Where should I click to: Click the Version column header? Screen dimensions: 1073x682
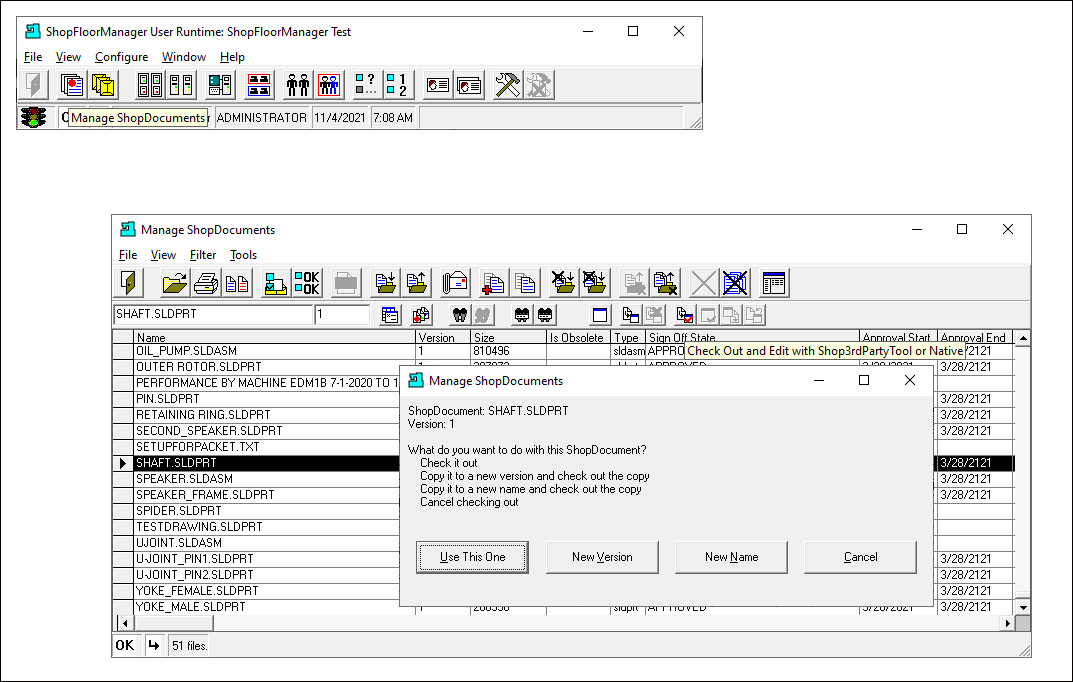(443, 337)
